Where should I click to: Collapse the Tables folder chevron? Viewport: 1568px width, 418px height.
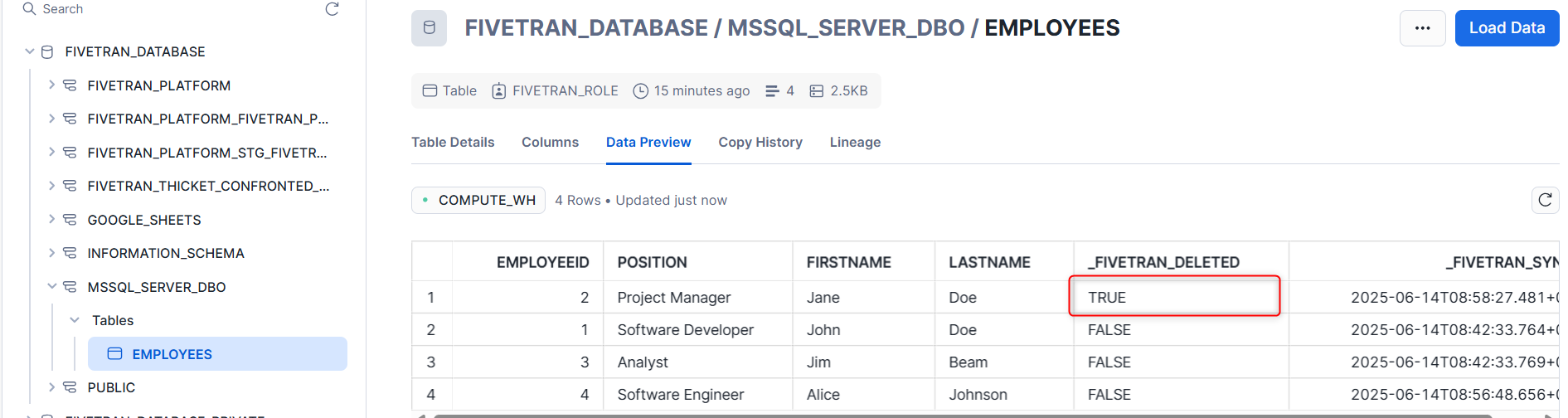point(75,320)
